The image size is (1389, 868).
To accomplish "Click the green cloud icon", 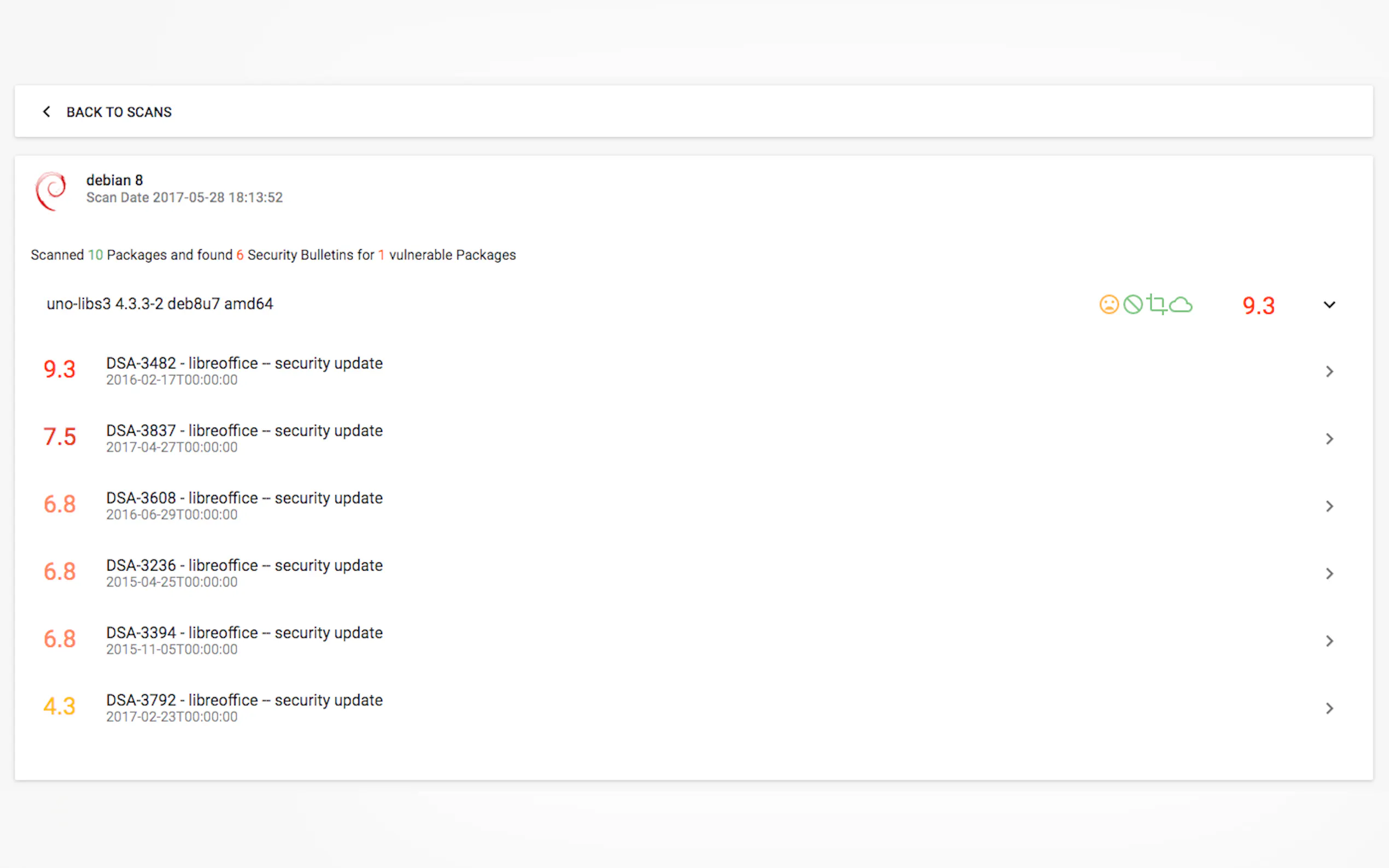I will click(x=1181, y=305).
